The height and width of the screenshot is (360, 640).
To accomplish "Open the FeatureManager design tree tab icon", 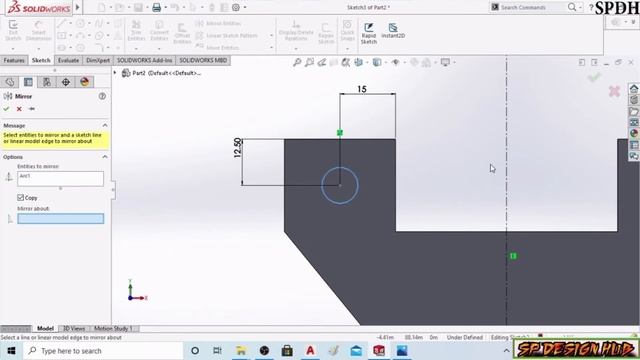I will click(10, 82).
